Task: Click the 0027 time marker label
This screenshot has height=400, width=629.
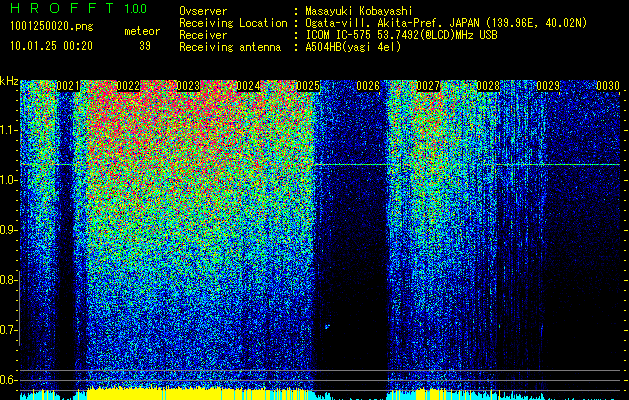Action: coord(428,86)
